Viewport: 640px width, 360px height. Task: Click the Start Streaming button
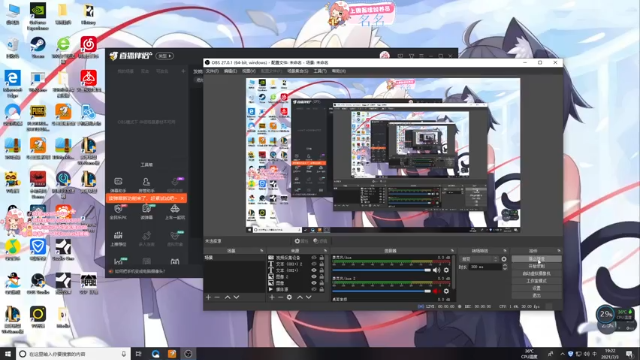point(536,259)
